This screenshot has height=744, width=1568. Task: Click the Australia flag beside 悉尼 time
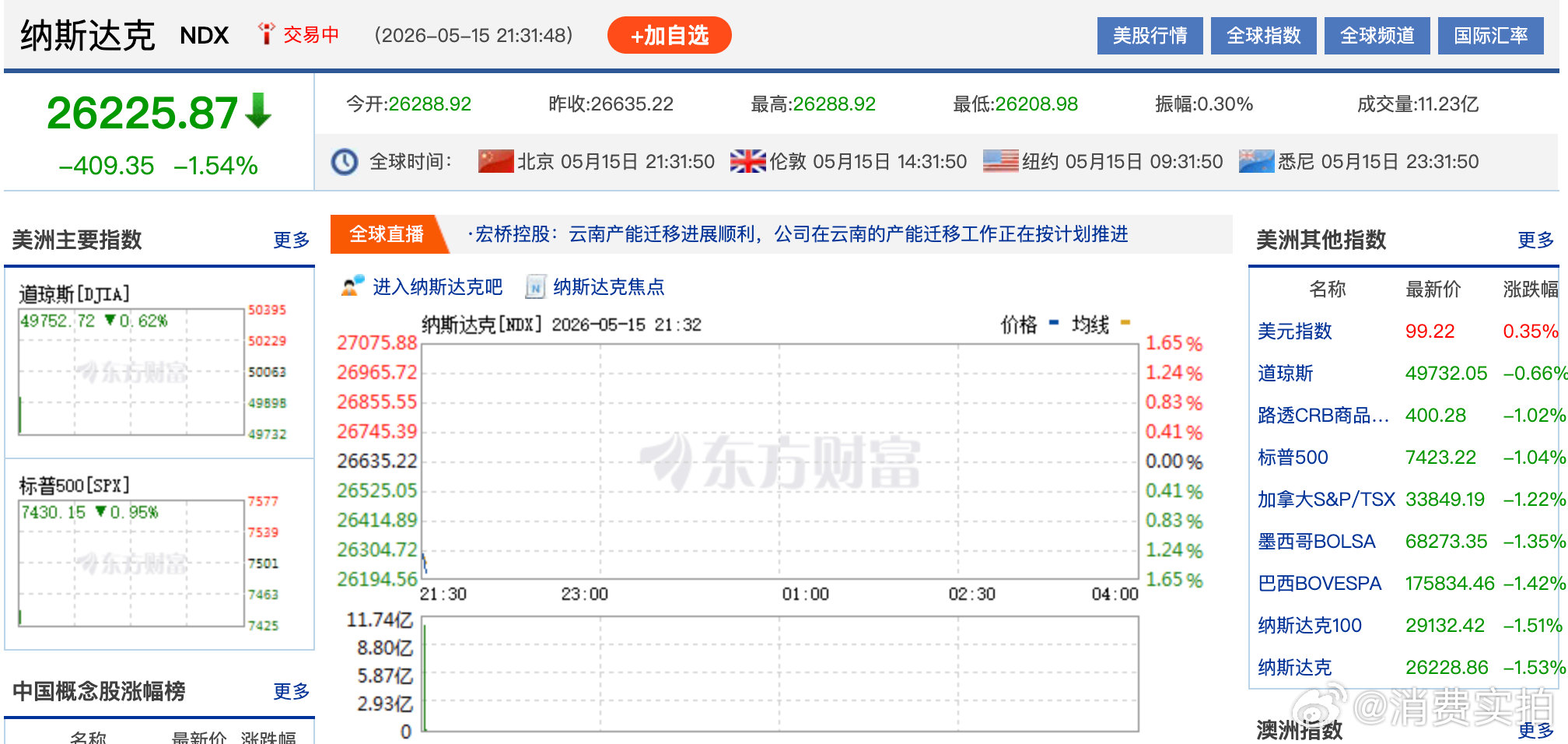point(1257,161)
